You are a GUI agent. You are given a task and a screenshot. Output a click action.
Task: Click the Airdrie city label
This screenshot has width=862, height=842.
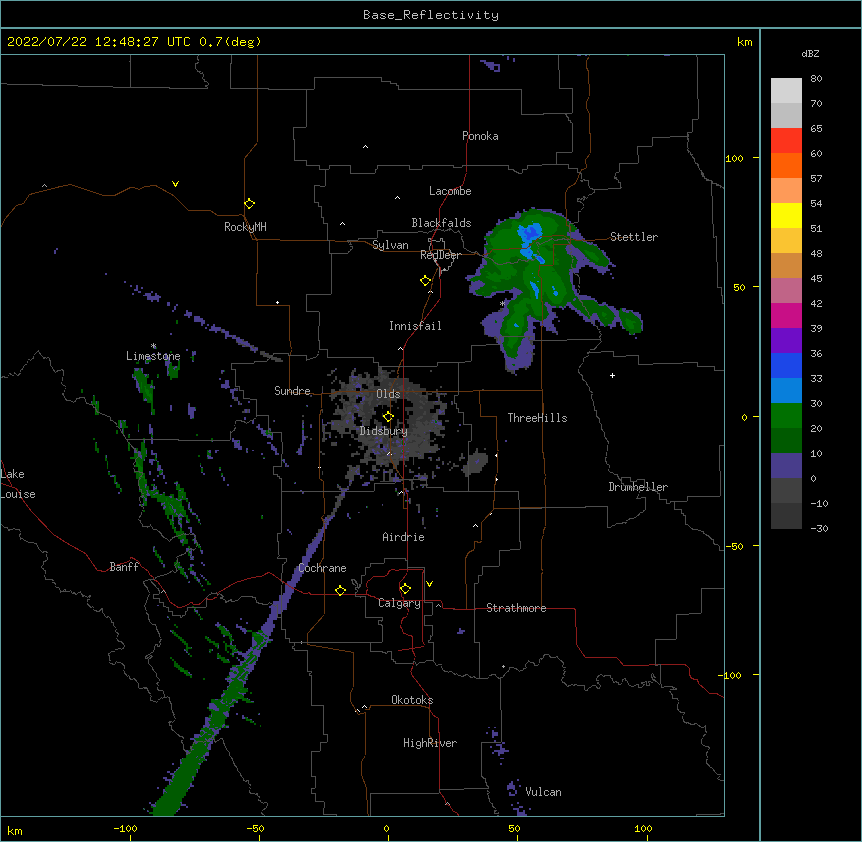403,537
